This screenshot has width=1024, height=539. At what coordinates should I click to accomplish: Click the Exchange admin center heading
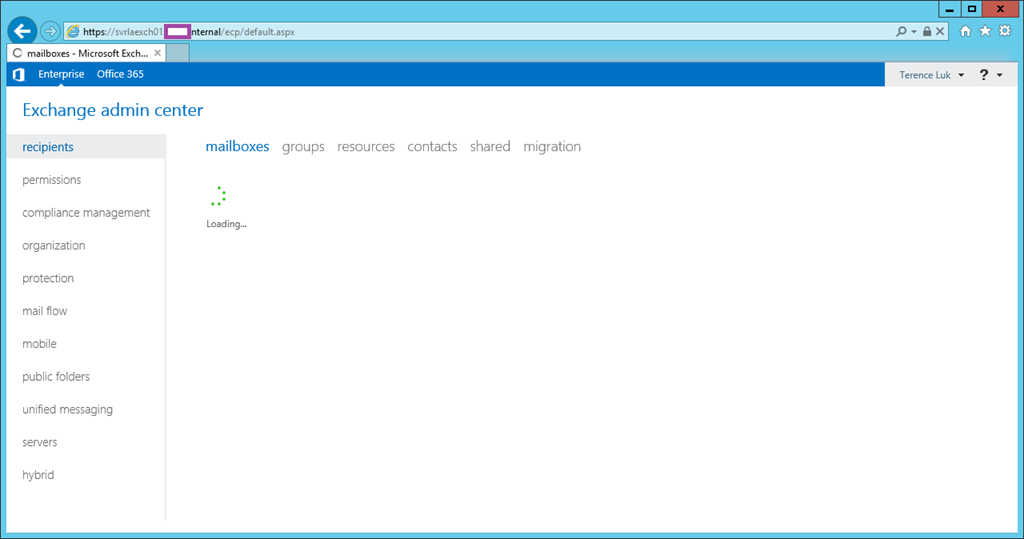(x=112, y=110)
